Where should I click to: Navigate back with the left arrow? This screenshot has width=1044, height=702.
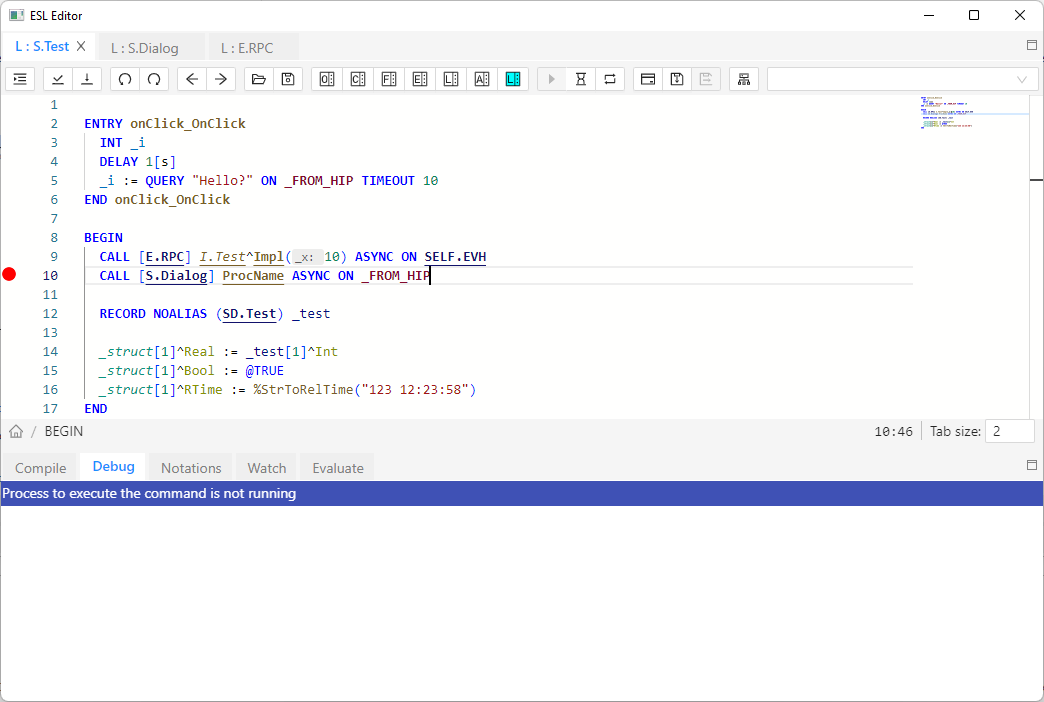click(x=192, y=79)
